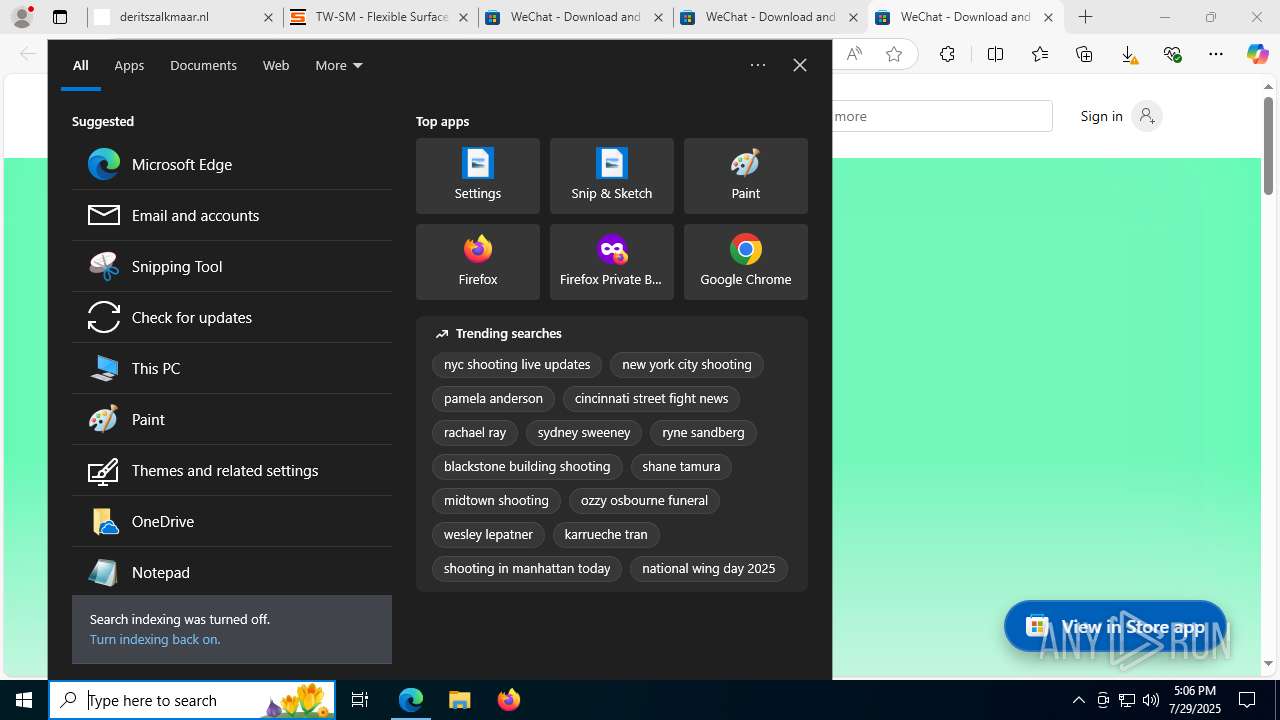Search trending 'ryne sandberg'
This screenshot has width=1280, height=720.
pyautogui.click(x=703, y=433)
